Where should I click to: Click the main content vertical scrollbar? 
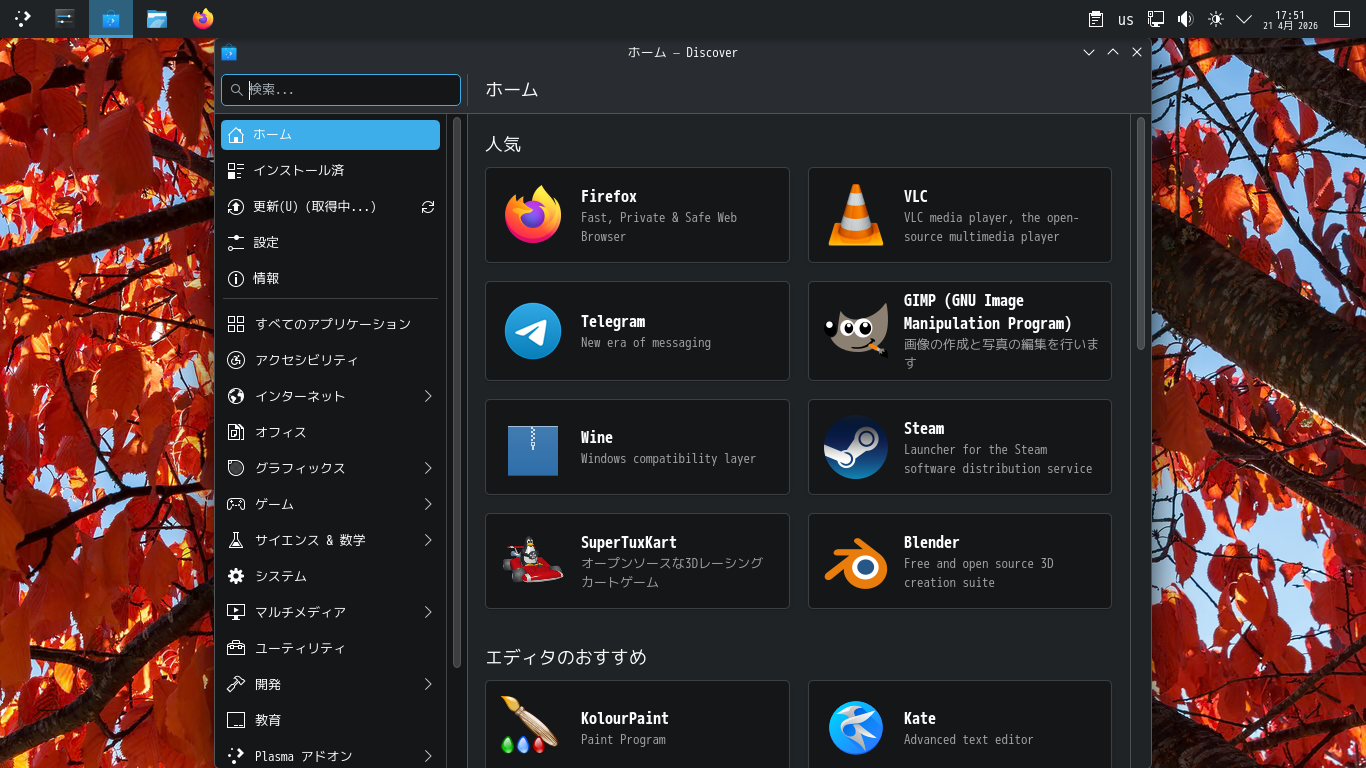[x=1141, y=234]
